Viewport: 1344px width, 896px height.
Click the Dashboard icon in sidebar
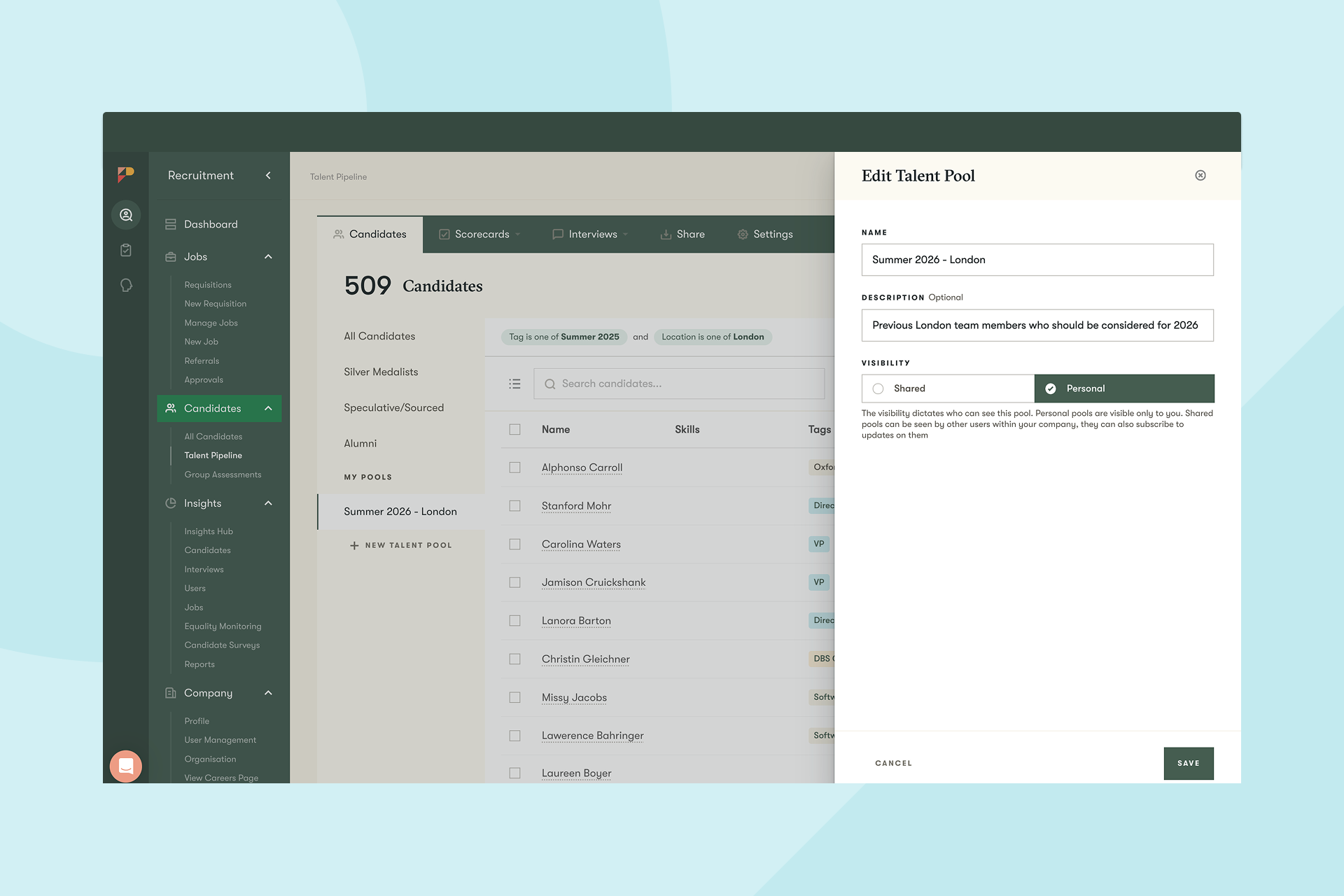[171, 224]
